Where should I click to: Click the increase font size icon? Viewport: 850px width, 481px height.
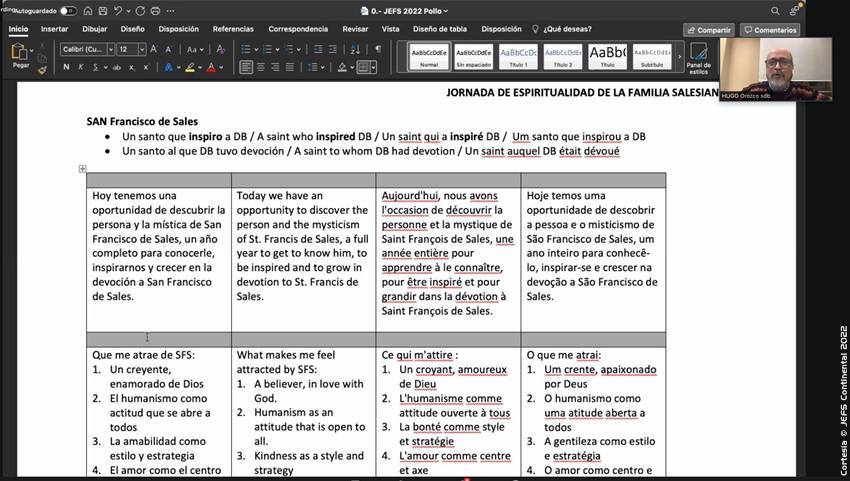pyautogui.click(x=154, y=49)
